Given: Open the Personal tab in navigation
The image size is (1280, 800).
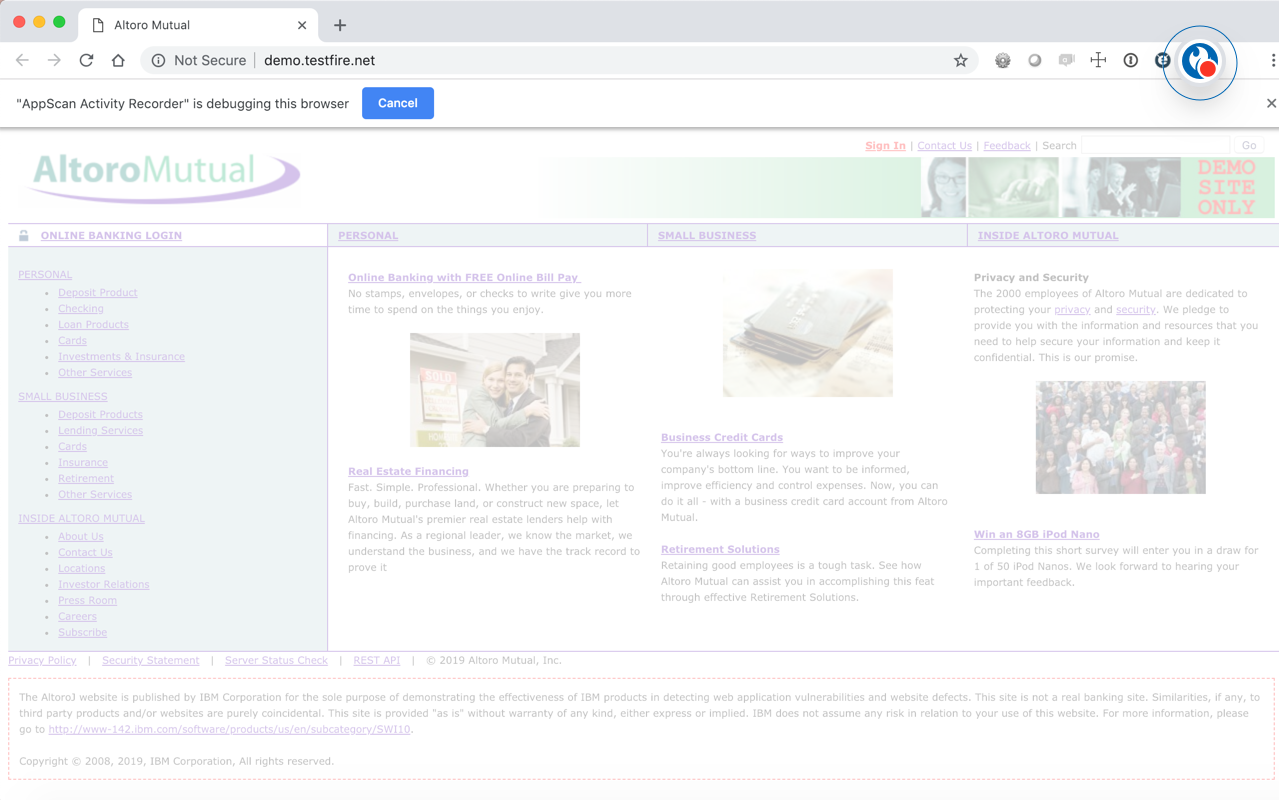Looking at the screenshot, I should pyautogui.click(x=368, y=236).
